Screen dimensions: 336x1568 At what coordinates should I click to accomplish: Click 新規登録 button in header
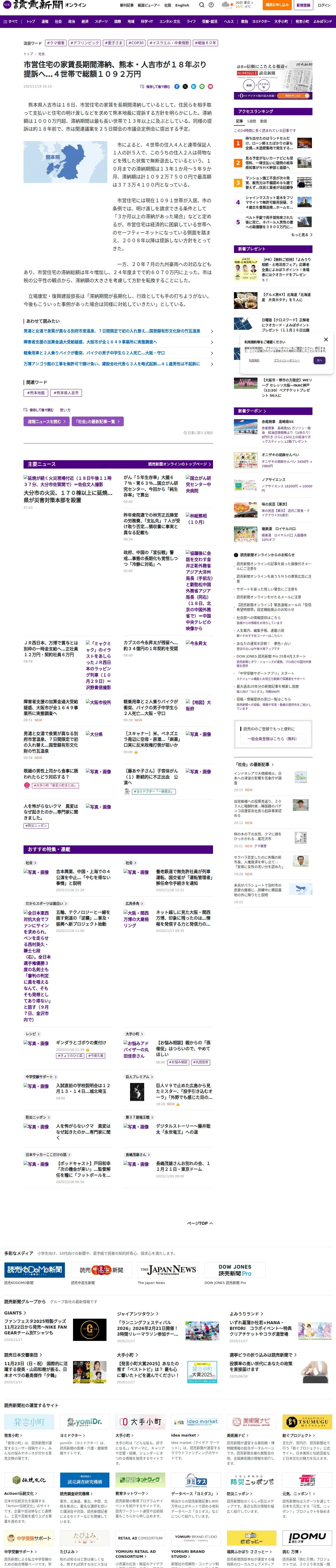(x=303, y=5)
